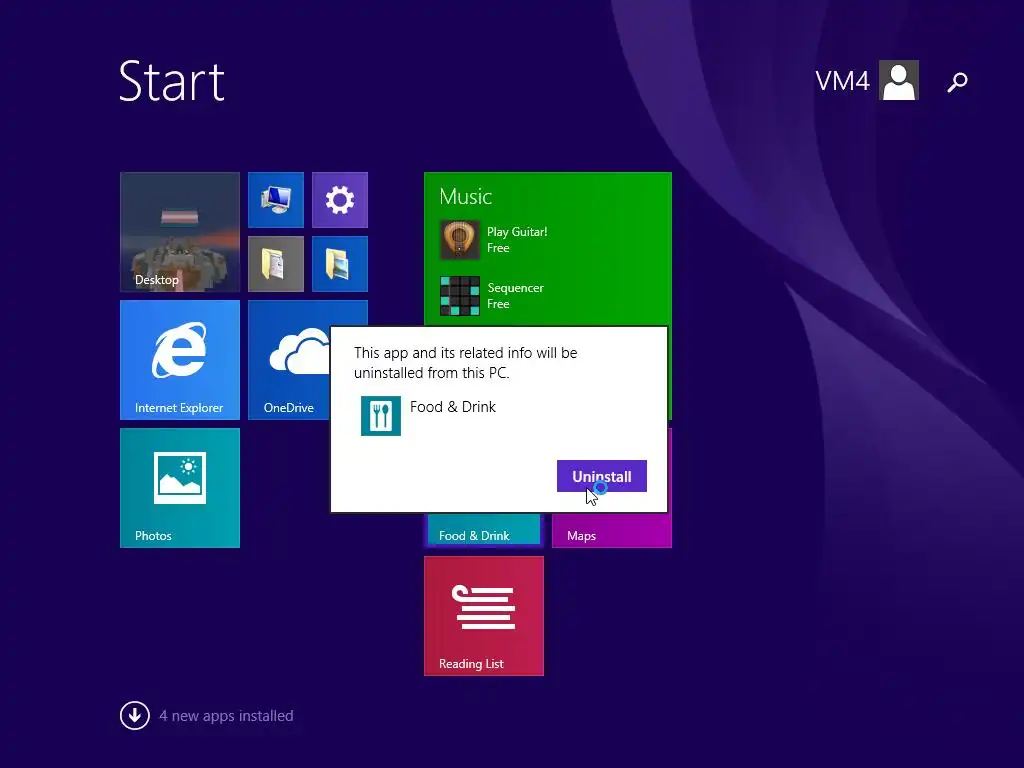This screenshot has width=1024, height=768.
Task: Select the Food & Drink tile
Action: [x=484, y=531]
